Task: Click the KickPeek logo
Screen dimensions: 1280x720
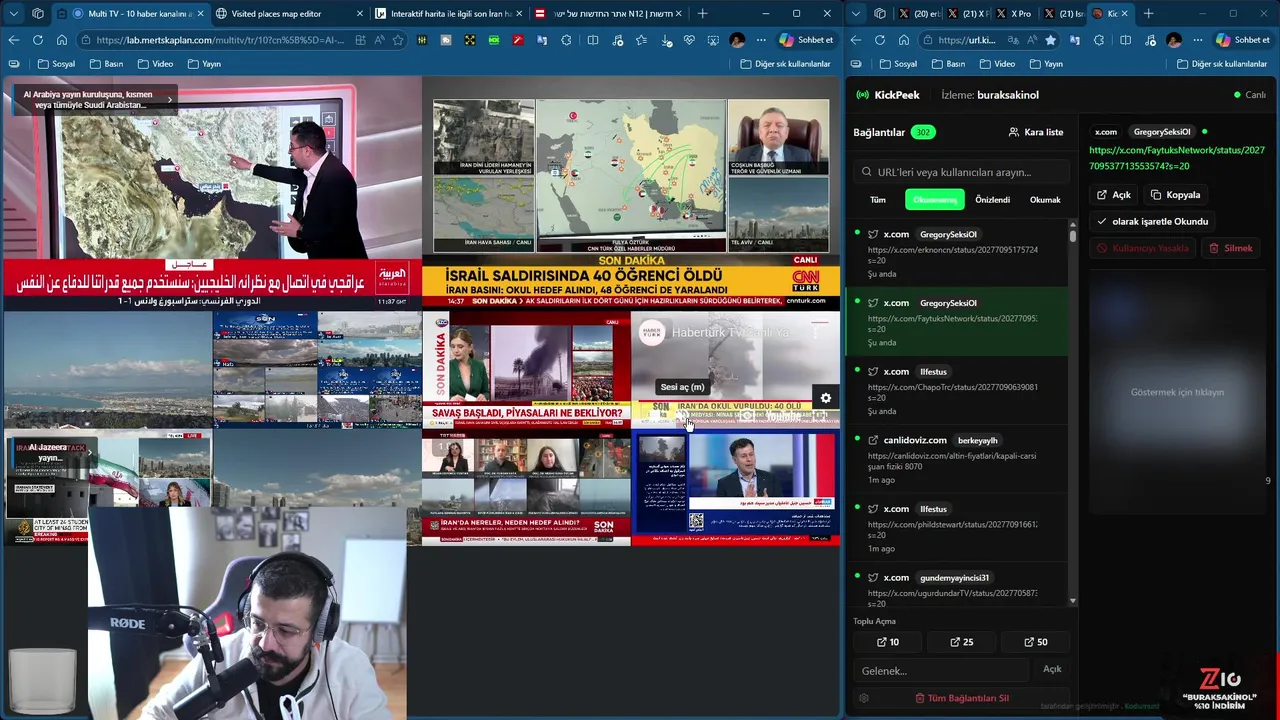Action: point(888,95)
